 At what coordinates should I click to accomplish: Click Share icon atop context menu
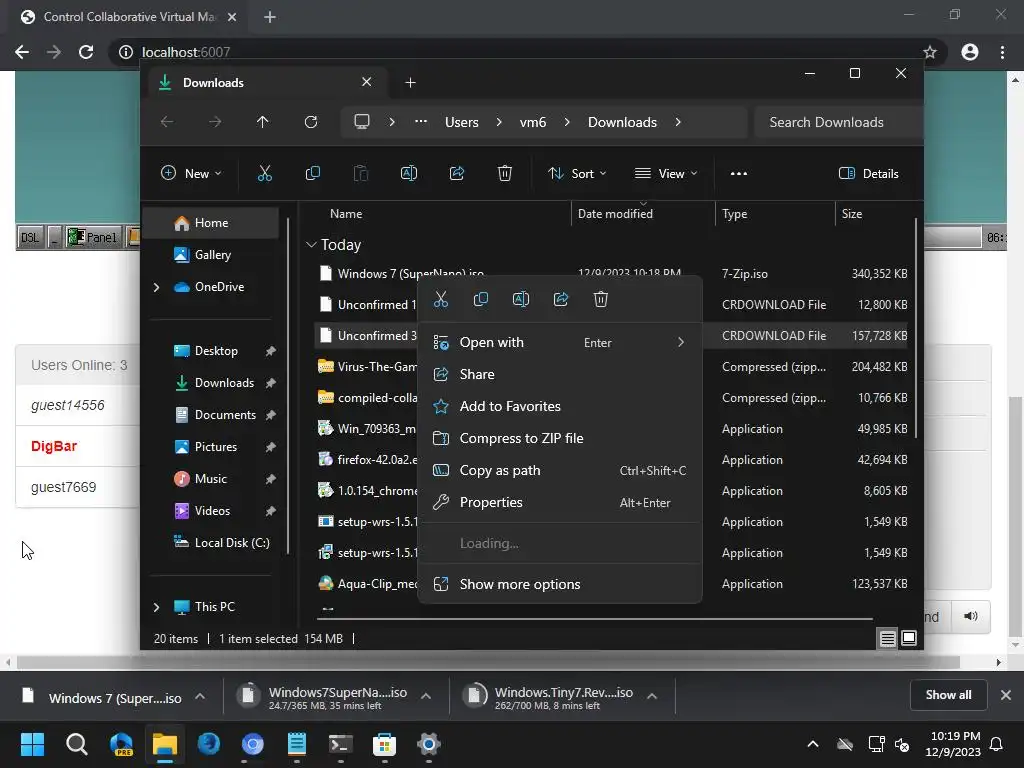click(x=561, y=300)
